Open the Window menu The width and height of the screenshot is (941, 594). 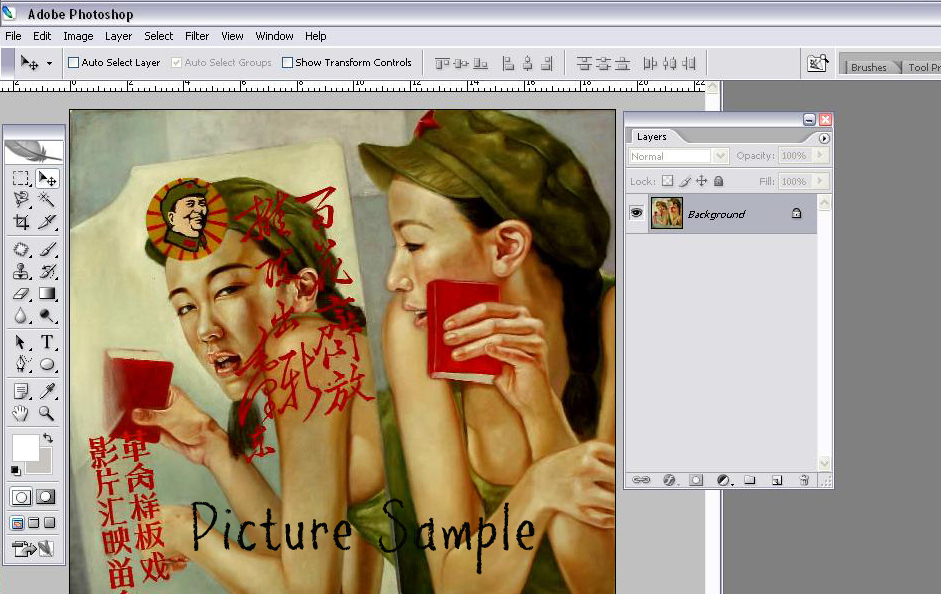pos(274,36)
